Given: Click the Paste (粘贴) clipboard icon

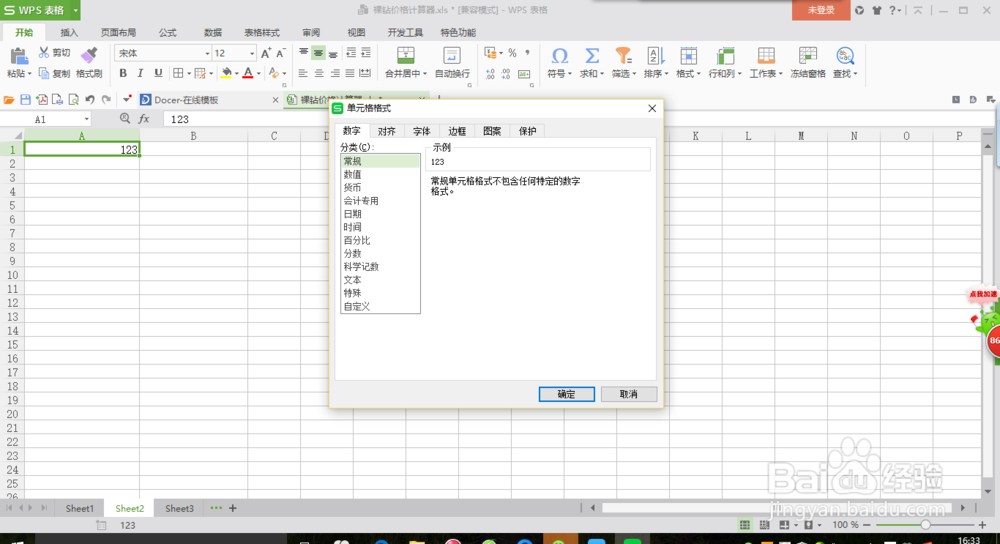Looking at the screenshot, I should tap(18, 57).
